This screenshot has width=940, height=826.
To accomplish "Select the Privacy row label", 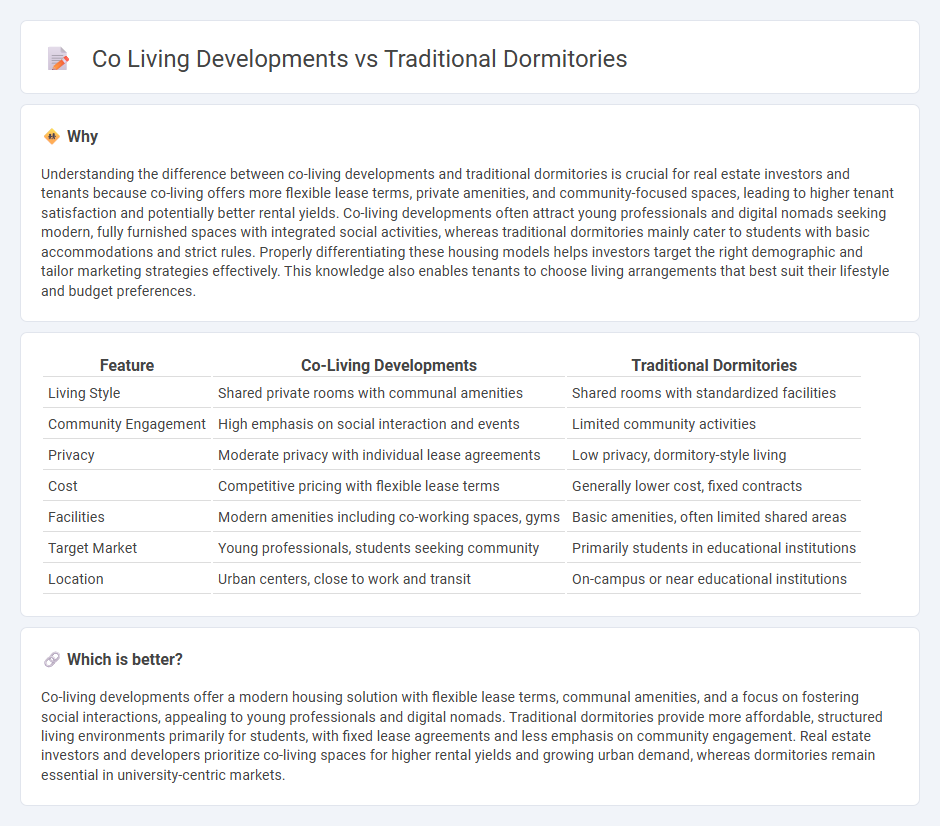I will (x=71, y=456).
